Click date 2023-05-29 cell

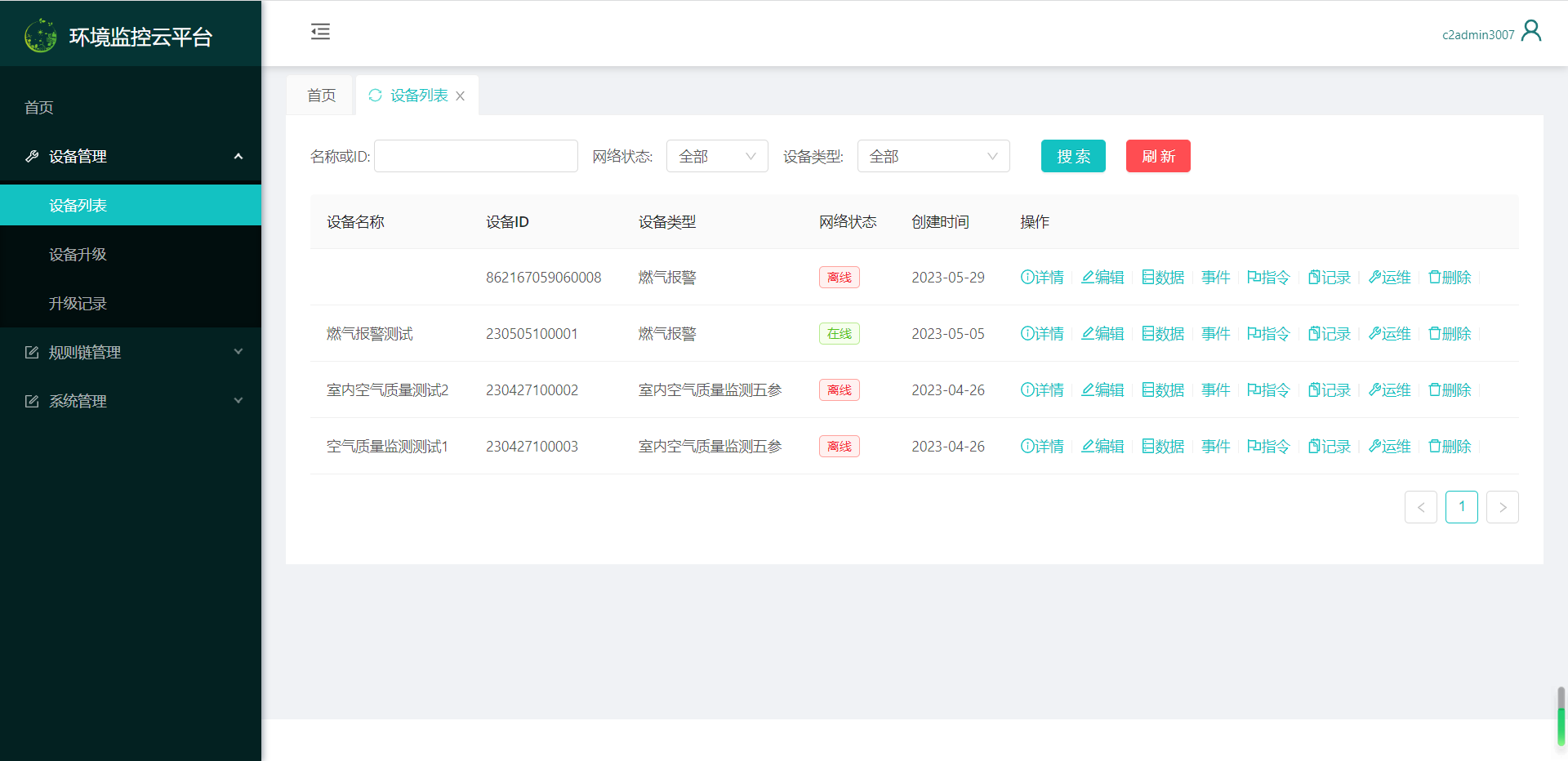coord(948,278)
